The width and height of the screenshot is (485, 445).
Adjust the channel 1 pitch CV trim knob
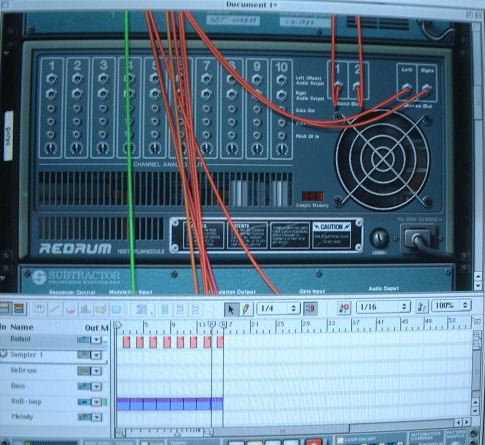(x=51, y=148)
